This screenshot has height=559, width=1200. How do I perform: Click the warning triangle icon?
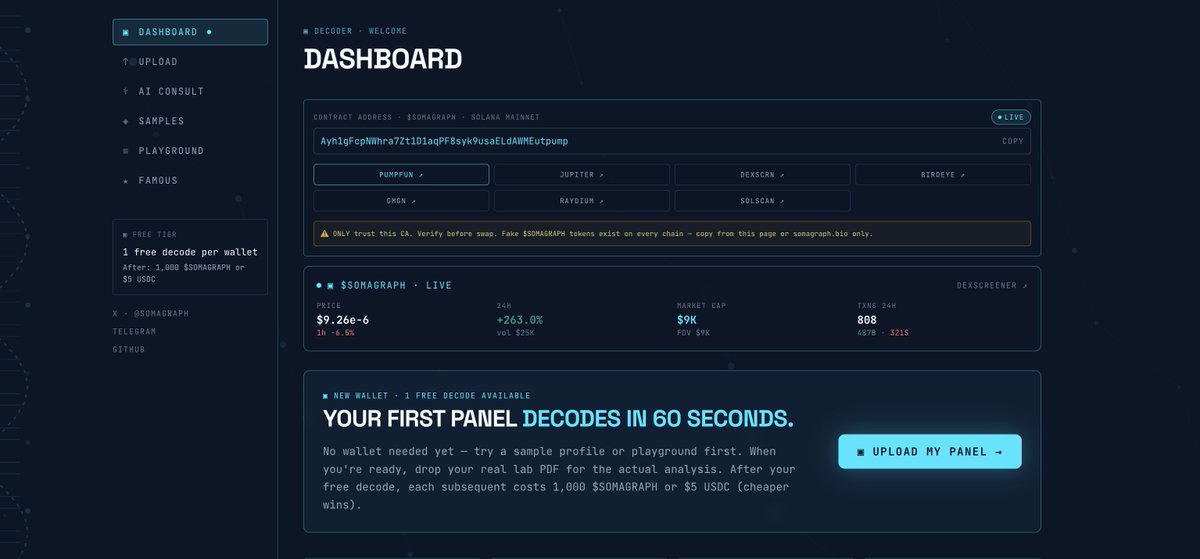tap(324, 233)
